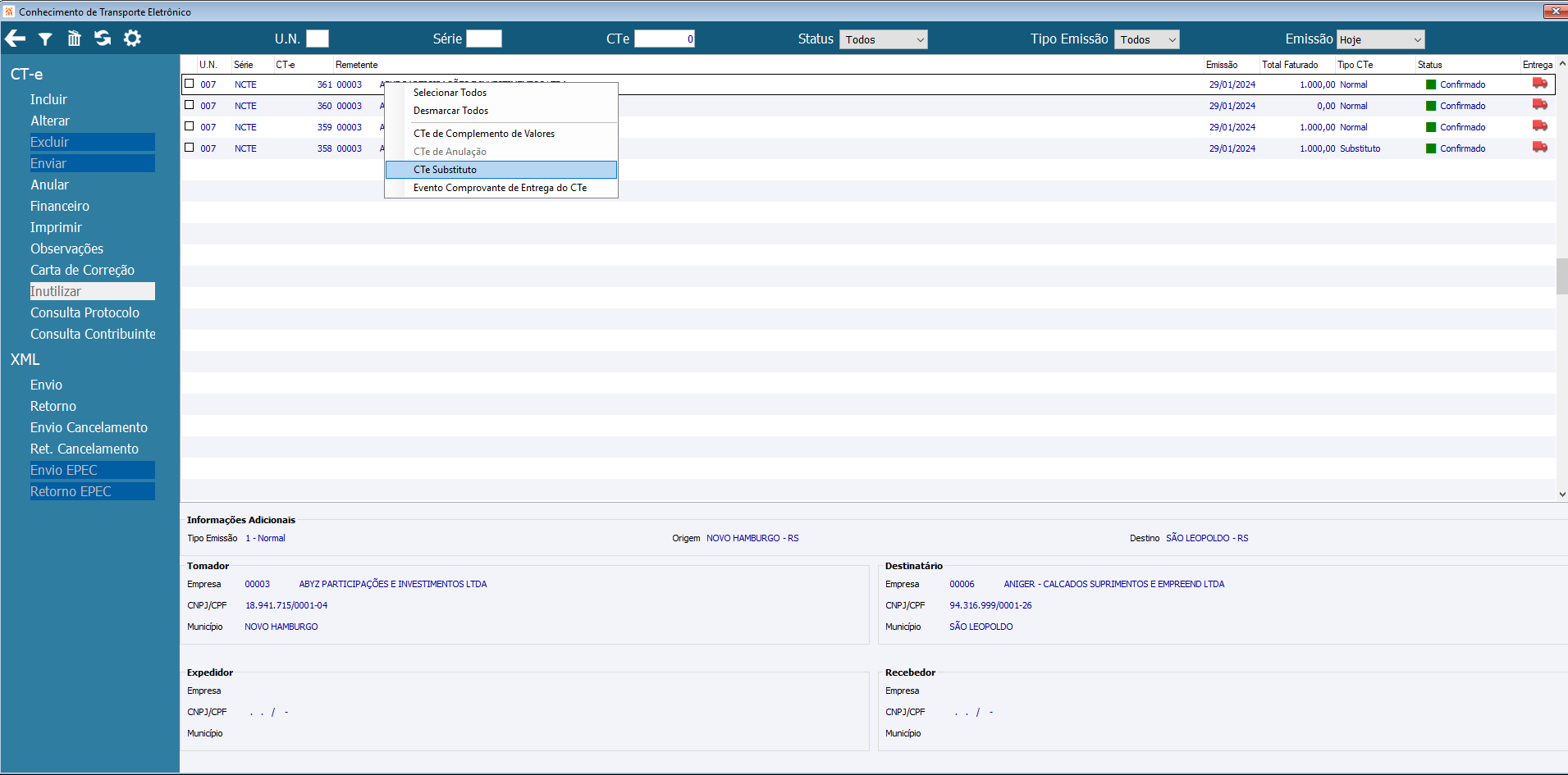Screen dimensions: 1568x775
Task: Click the table scrollbar up arrow
Action: coord(1561,63)
